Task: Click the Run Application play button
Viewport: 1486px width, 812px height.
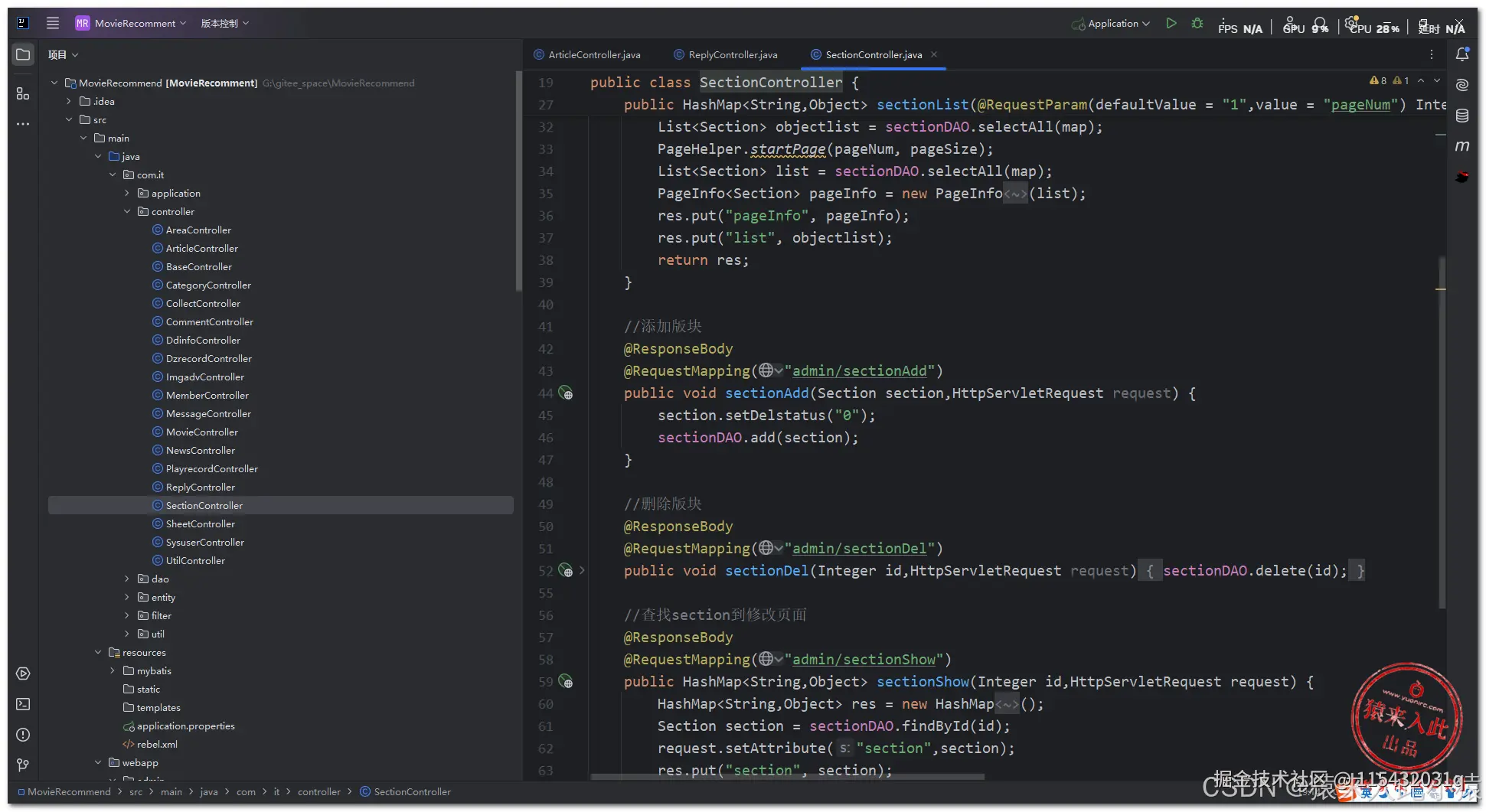Action: coord(1171,23)
